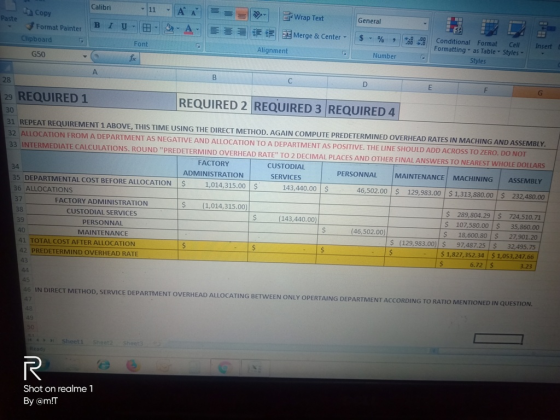The width and height of the screenshot is (560, 420).
Task: Open Cell Styles gallery
Action: tap(515, 39)
